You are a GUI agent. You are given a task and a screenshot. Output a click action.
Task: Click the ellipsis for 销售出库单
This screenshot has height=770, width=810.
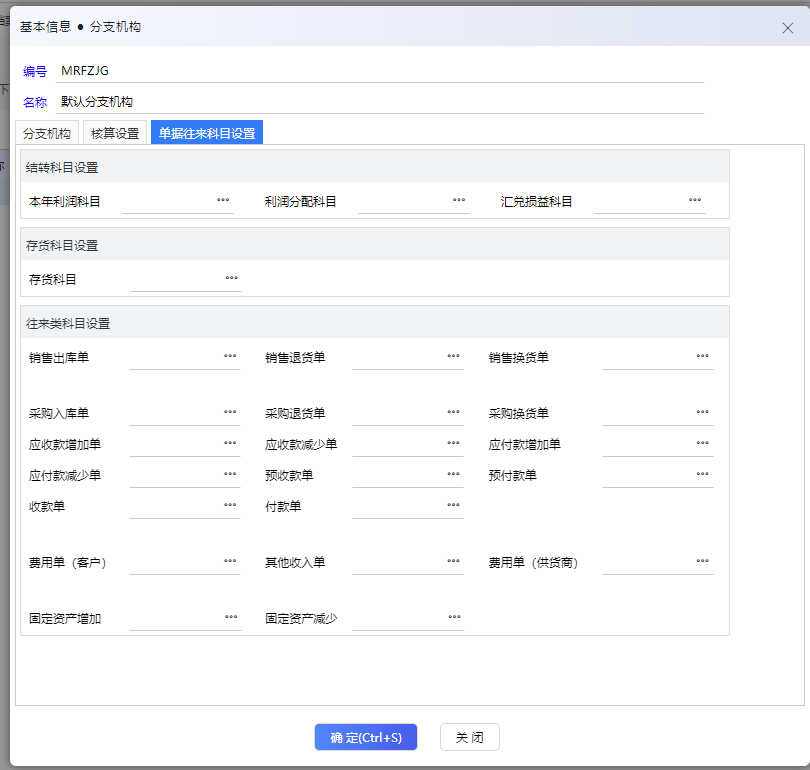pos(230,356)
